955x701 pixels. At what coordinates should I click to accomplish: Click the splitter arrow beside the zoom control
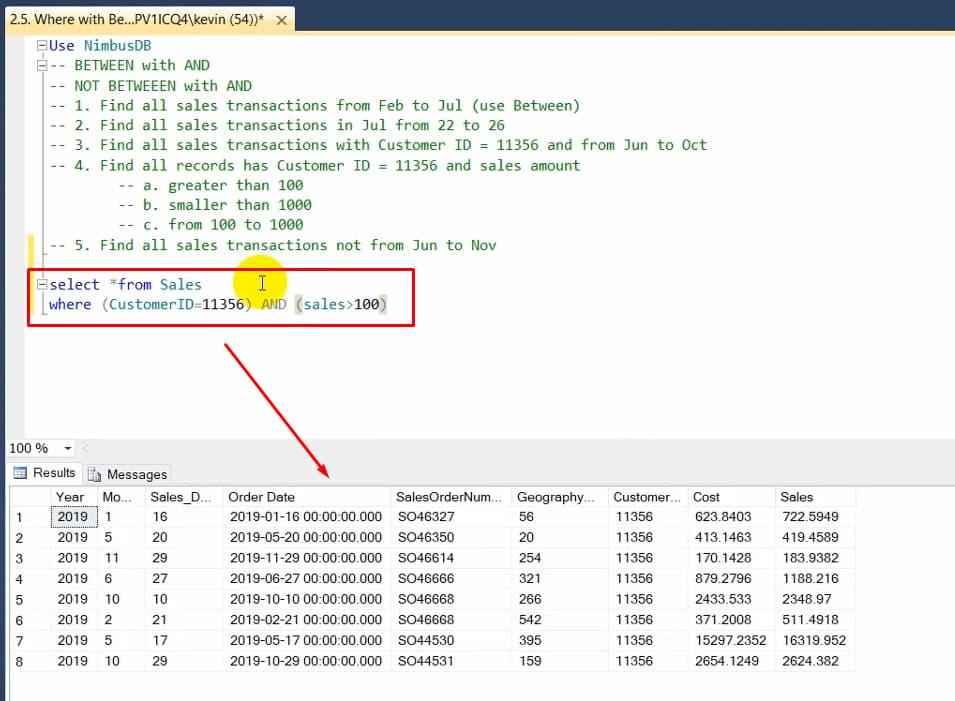[82, 448]
